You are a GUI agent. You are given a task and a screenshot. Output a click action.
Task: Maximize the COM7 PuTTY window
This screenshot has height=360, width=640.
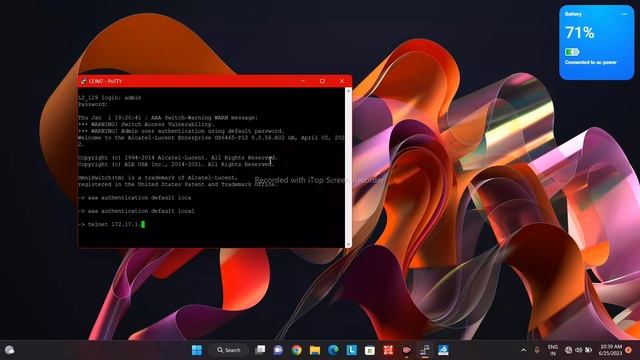pos(322,81)
